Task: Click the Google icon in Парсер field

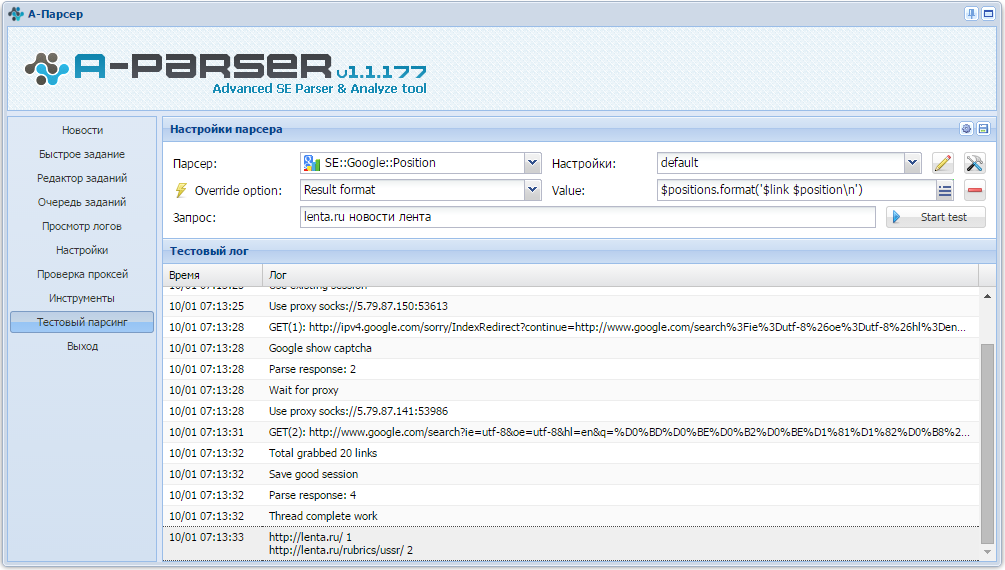Action: (311, 163)
